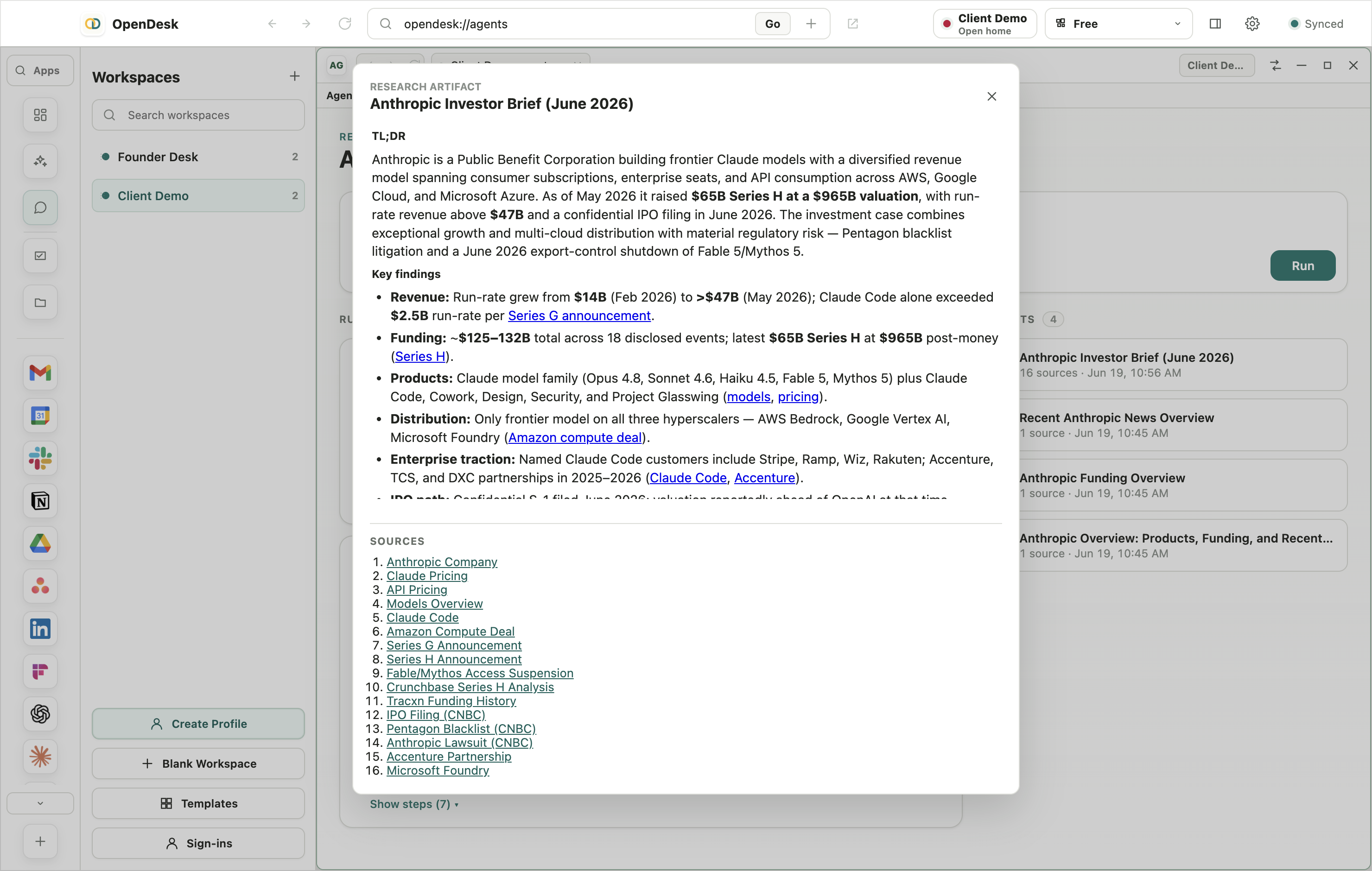
Task: Expand the Free plan dropdown
Action: 1118,23
